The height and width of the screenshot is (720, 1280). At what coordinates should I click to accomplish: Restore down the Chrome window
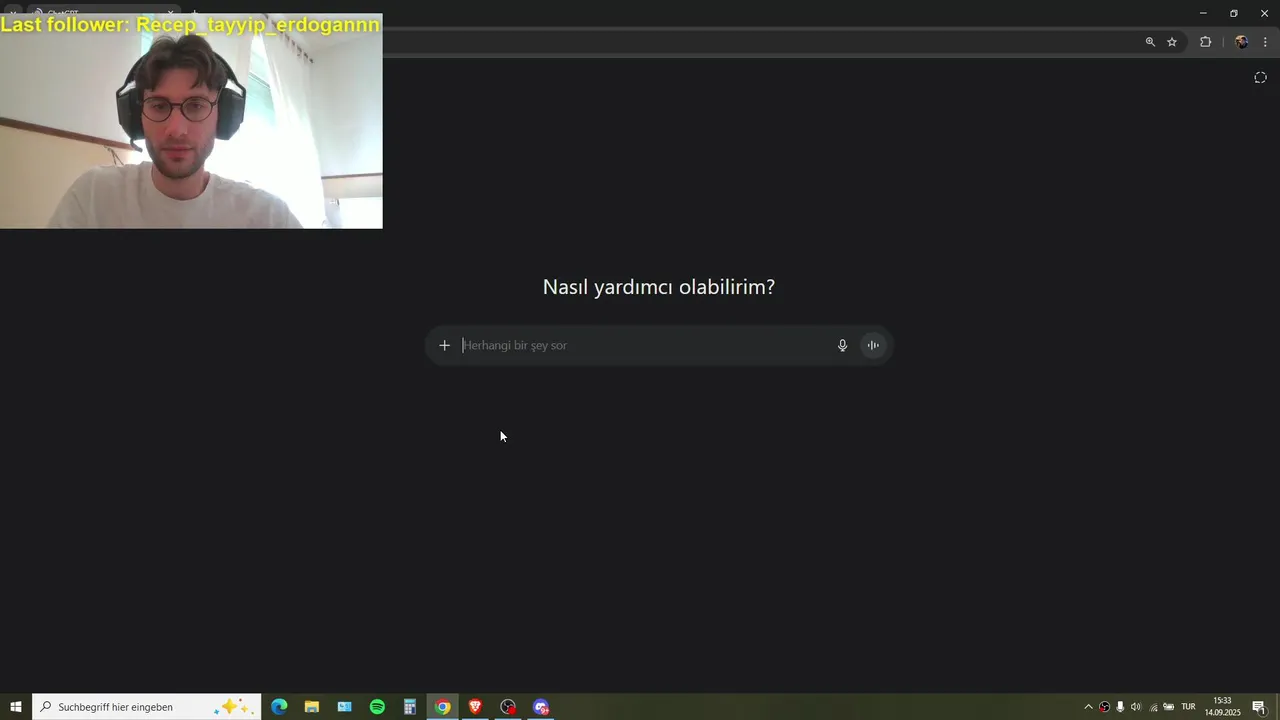pos(1233,13)
